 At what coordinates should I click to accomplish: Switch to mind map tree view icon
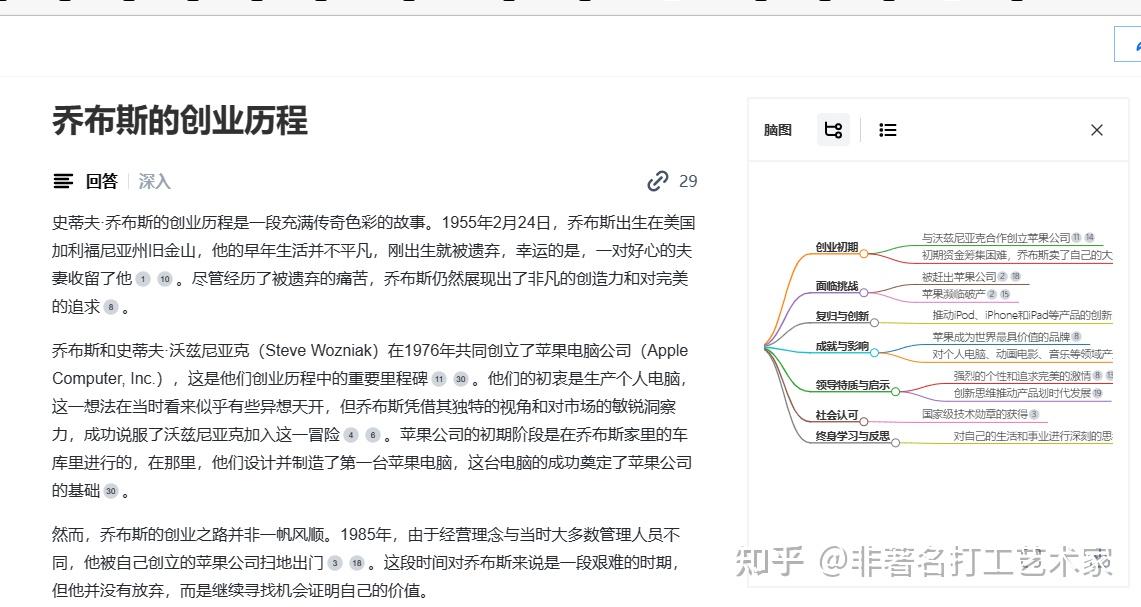[x=833, y=130]
